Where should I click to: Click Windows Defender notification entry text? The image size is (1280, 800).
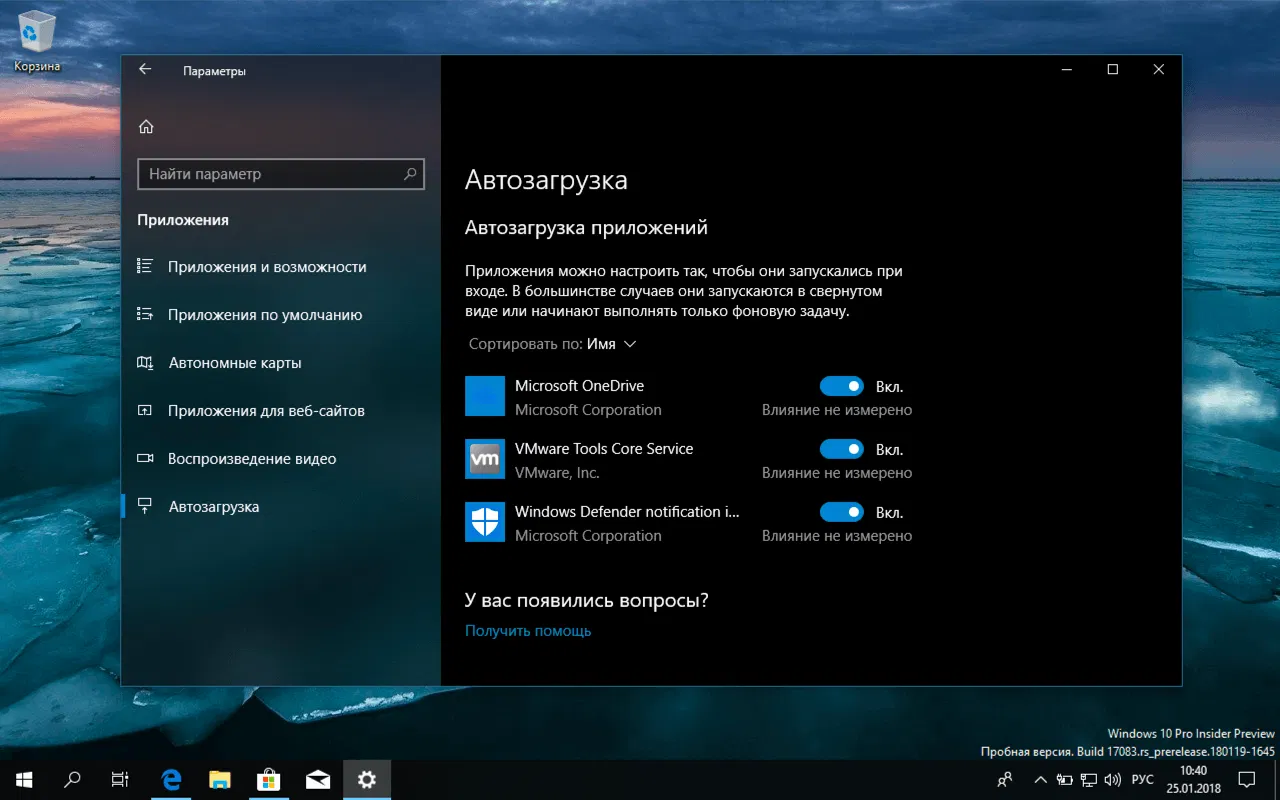click(x=627, y=512)
